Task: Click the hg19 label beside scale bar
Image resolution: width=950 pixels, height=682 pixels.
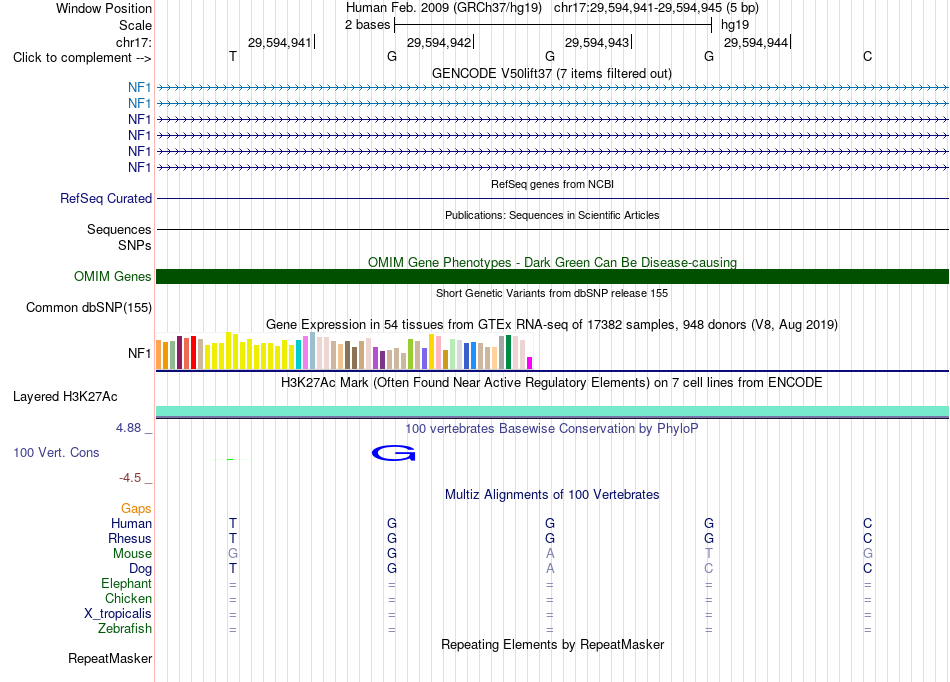Action: pos(735,25)
